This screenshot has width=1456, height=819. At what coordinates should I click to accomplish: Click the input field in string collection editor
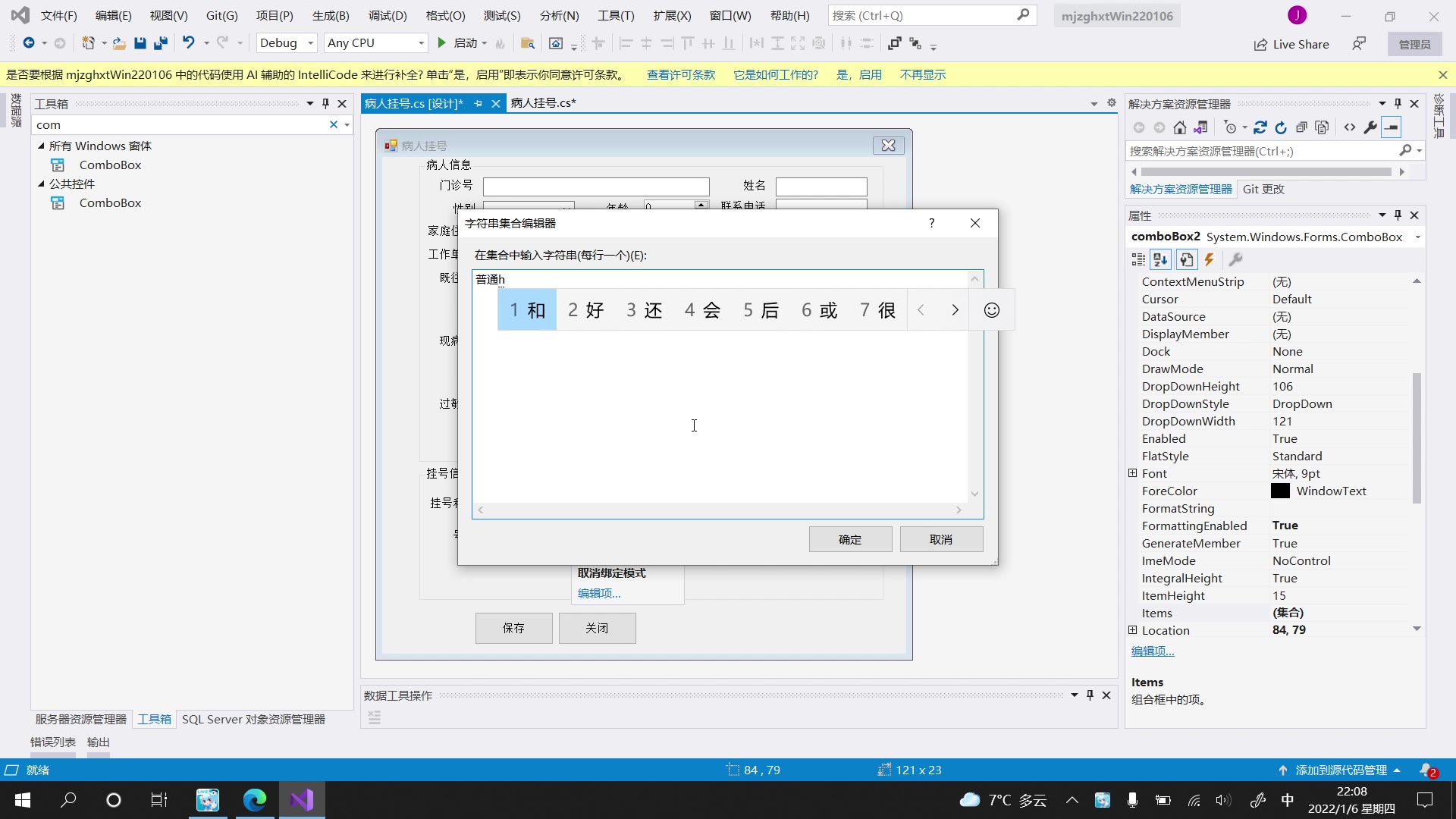728,388
